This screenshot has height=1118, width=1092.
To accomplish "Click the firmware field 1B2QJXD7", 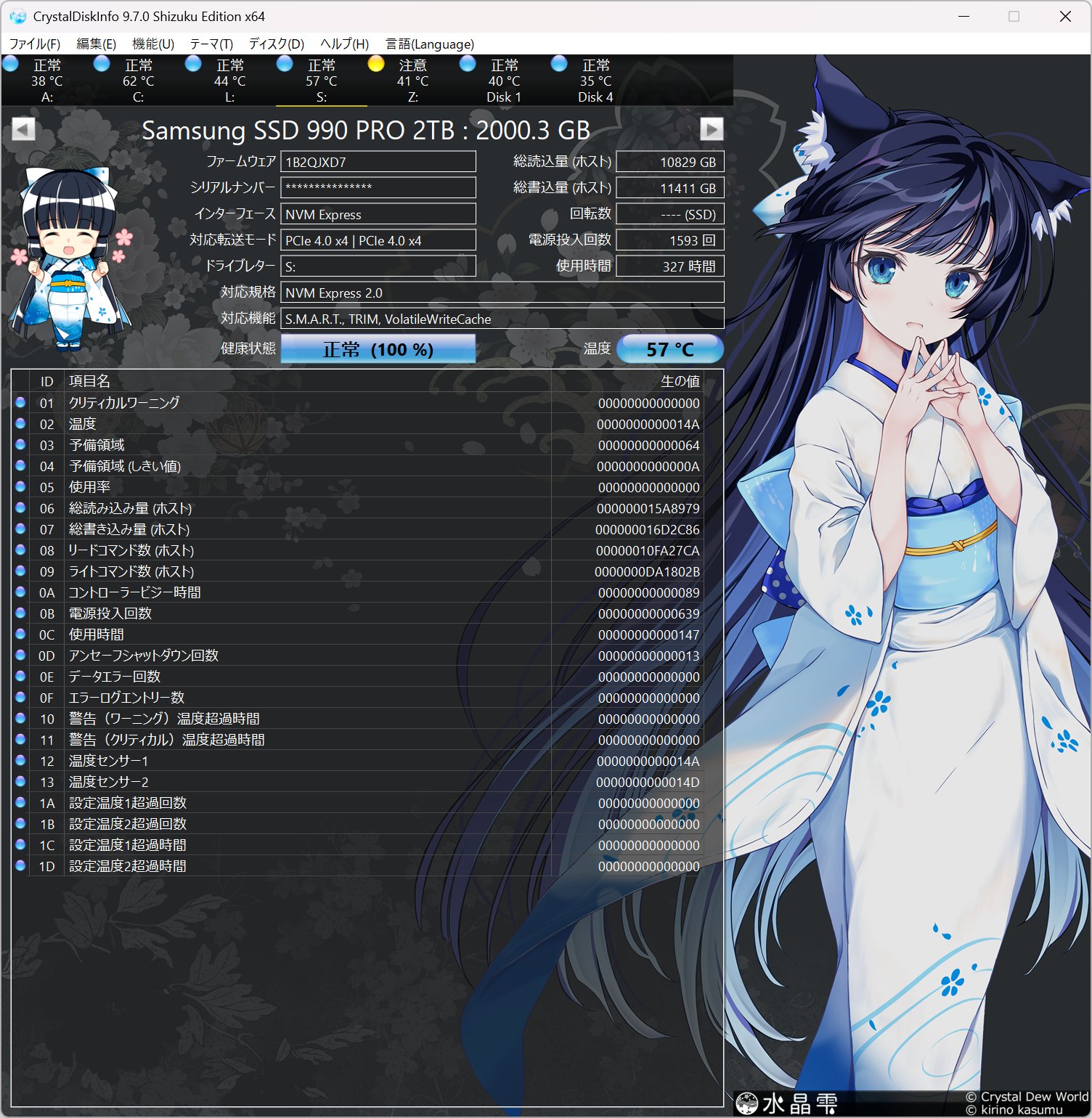I will pyautogui.click(x=378, y=162).
